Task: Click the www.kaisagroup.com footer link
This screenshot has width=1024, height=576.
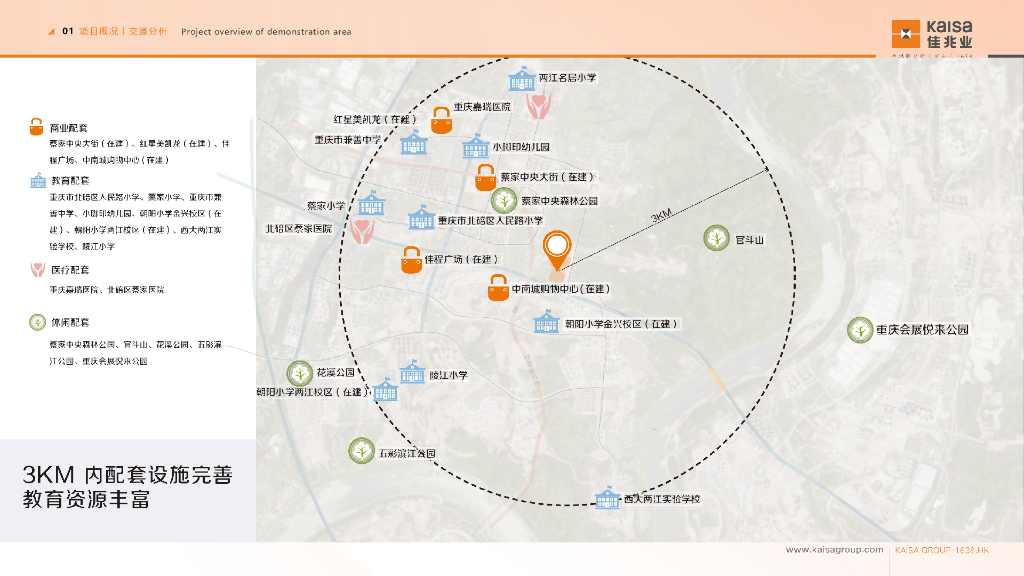Action: click(835, 550)
